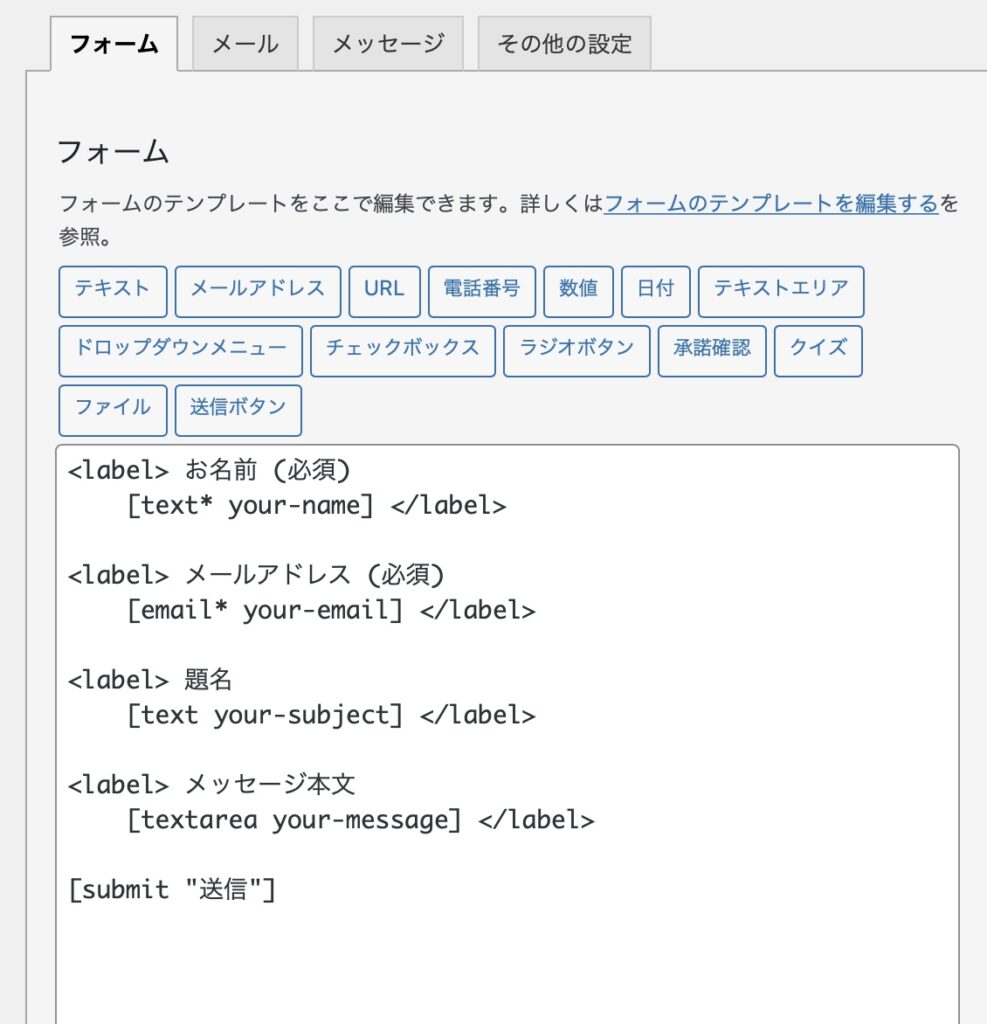The image size is (987, 1024).
Task: Add a 数値 field tag
Action: coord(578,291)
